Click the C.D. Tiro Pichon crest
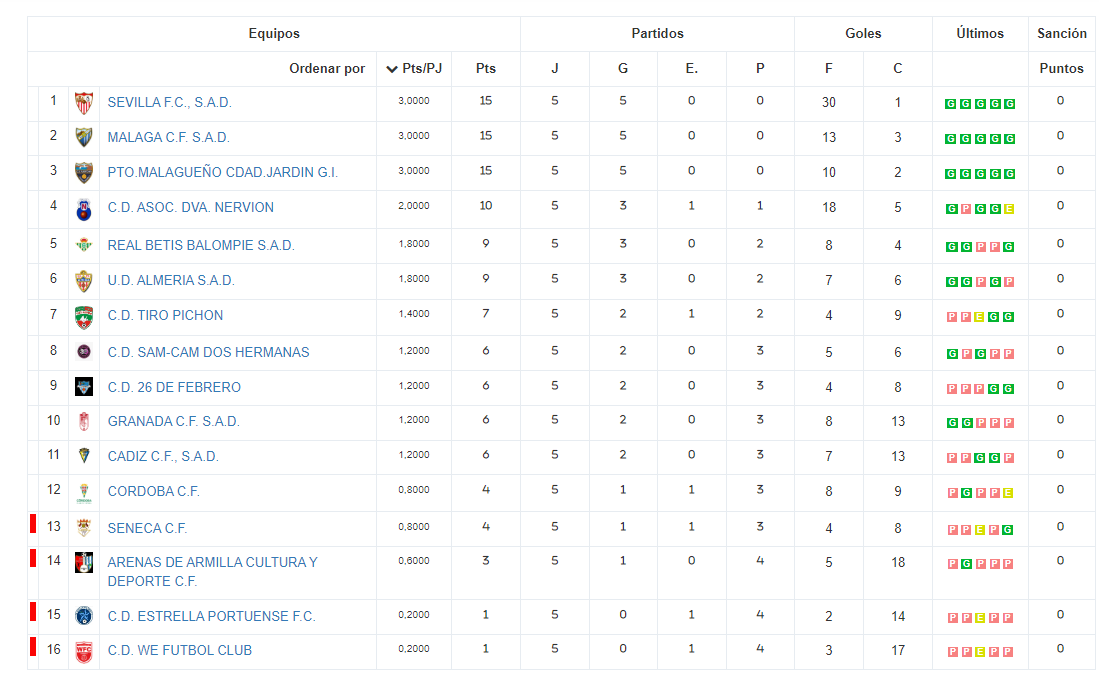 coord(83,317)
